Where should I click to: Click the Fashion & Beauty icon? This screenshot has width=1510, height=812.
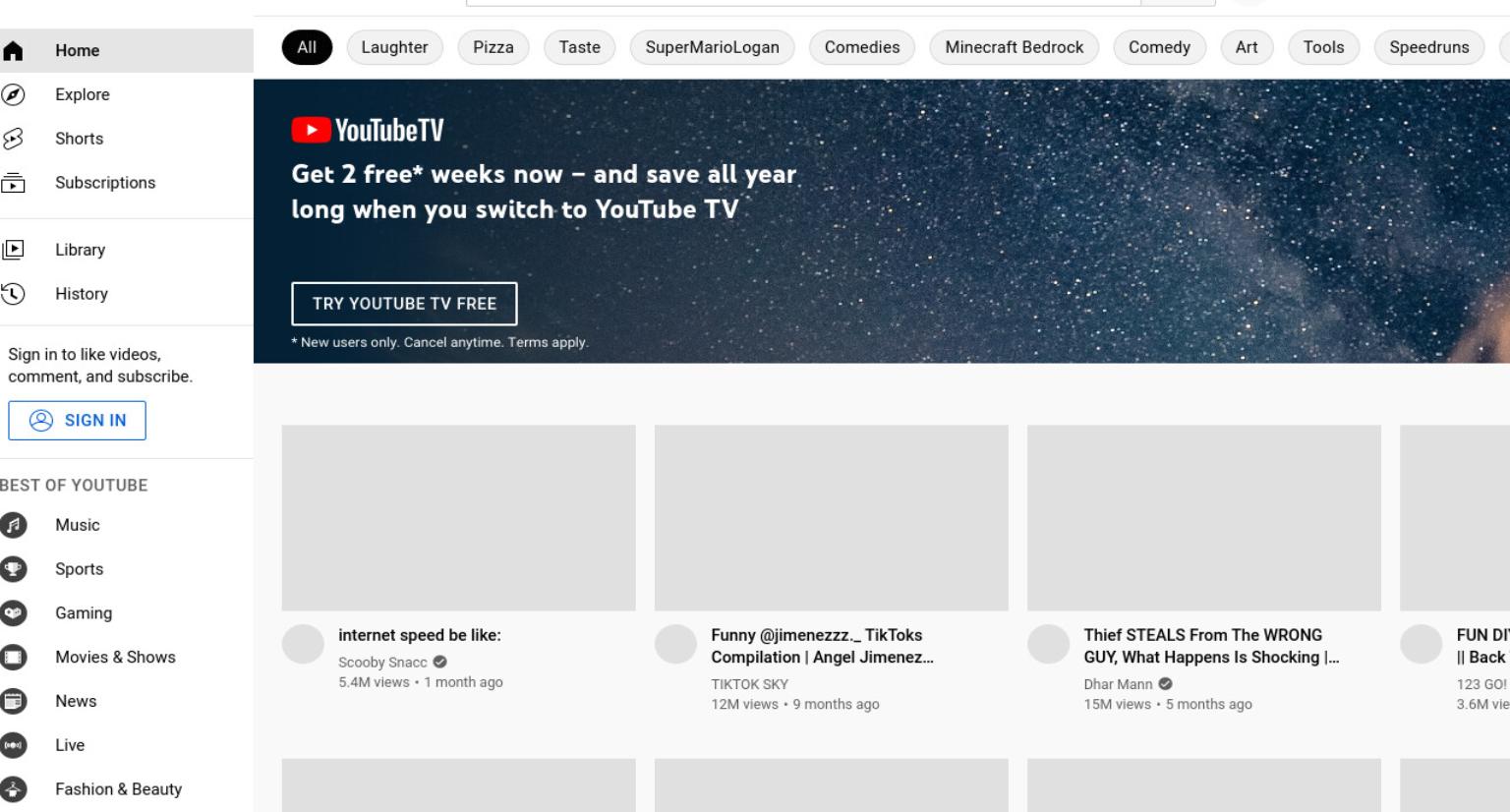click(x=13, y=789)
